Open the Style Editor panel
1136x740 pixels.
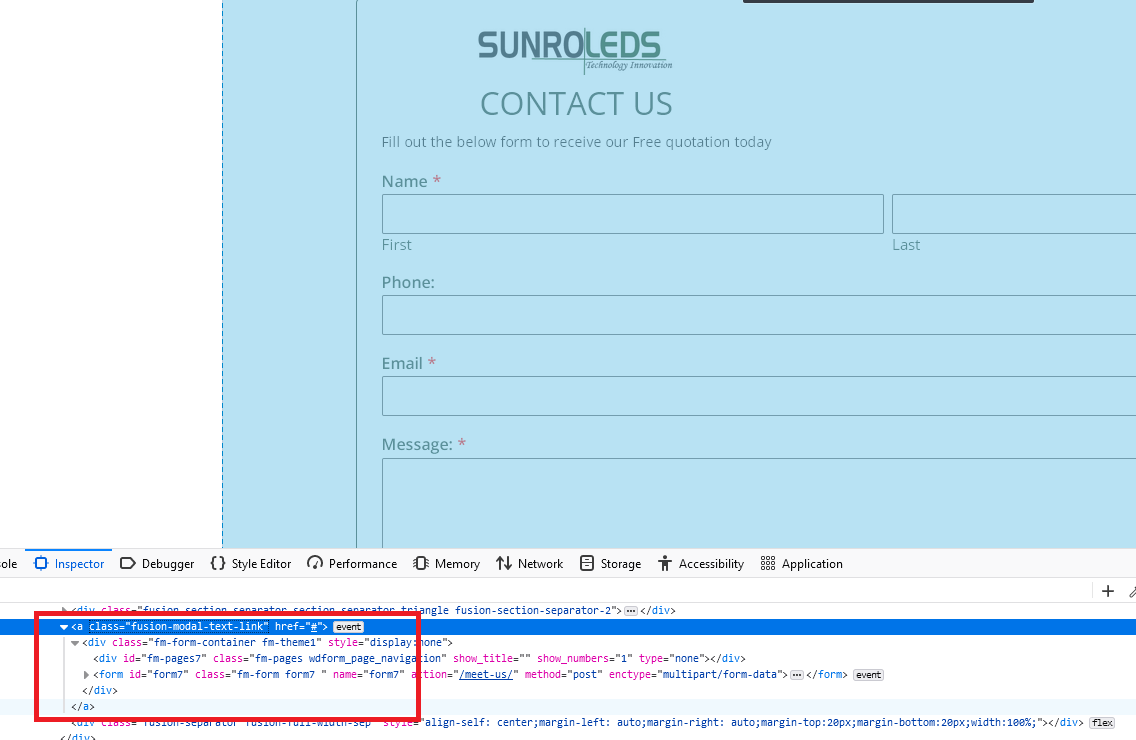point(251,564)
